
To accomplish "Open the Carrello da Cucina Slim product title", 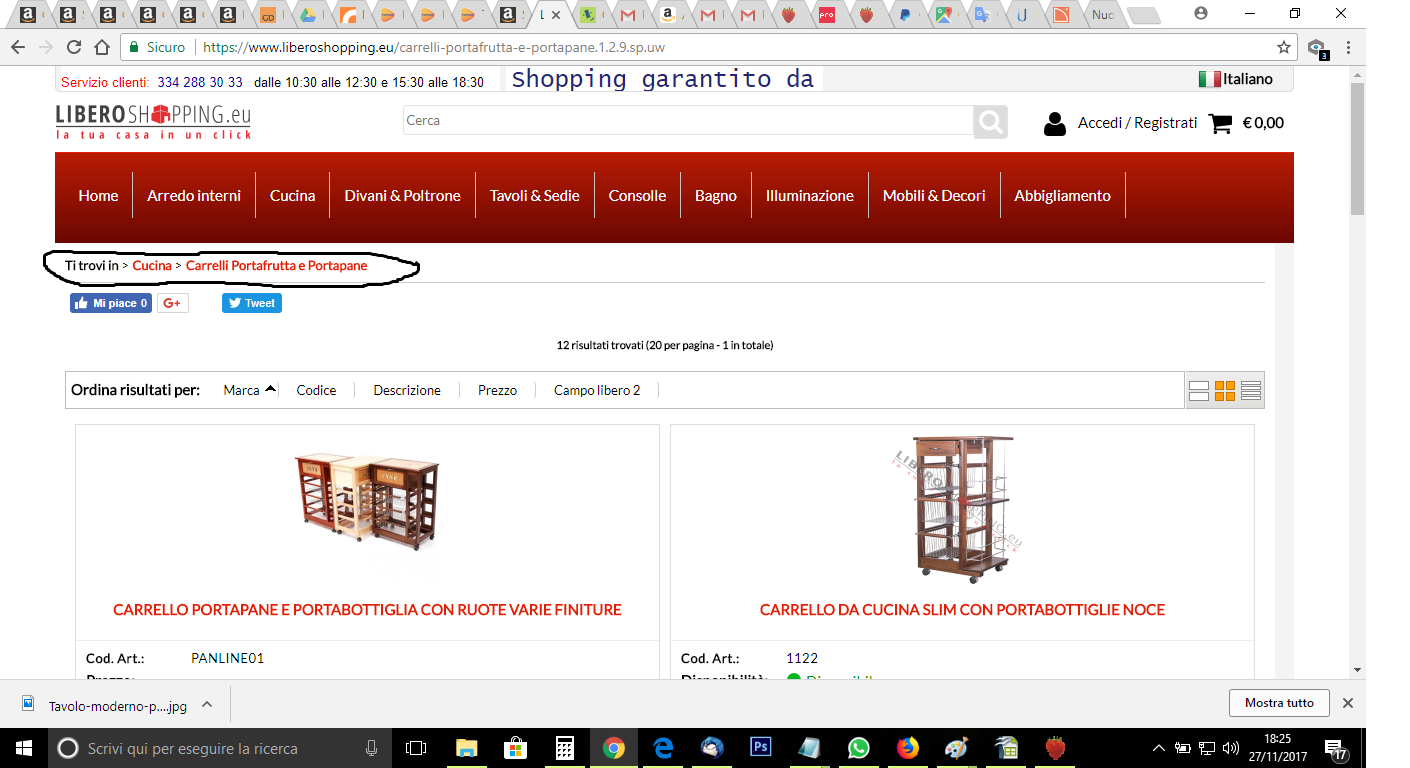I will pyautogui.click(x=962, y=610).
